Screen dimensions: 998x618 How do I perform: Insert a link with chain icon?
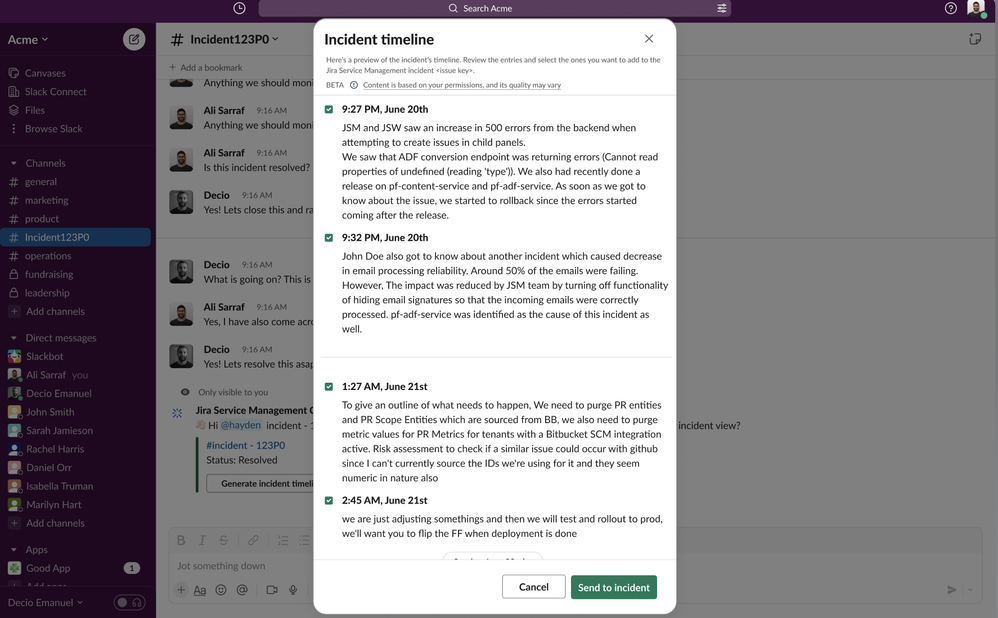(253, 540)
